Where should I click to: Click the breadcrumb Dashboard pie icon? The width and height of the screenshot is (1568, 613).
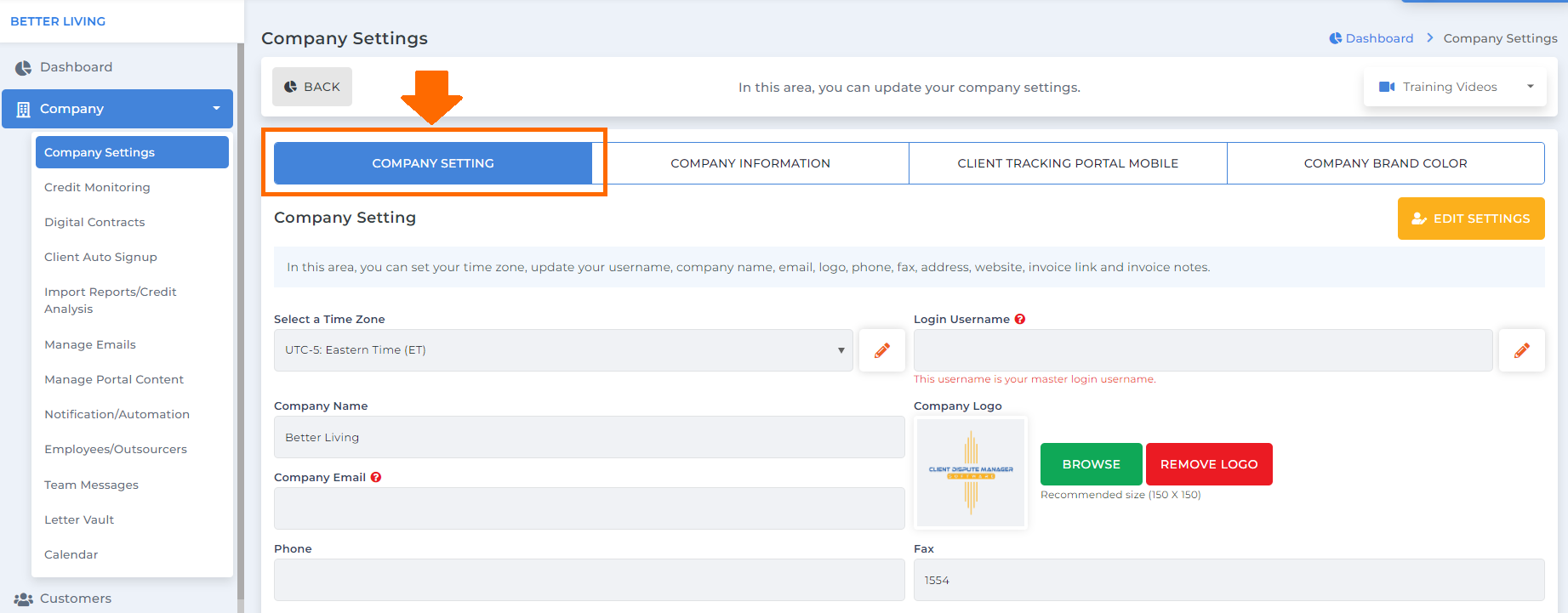(x=1335, y=38)
